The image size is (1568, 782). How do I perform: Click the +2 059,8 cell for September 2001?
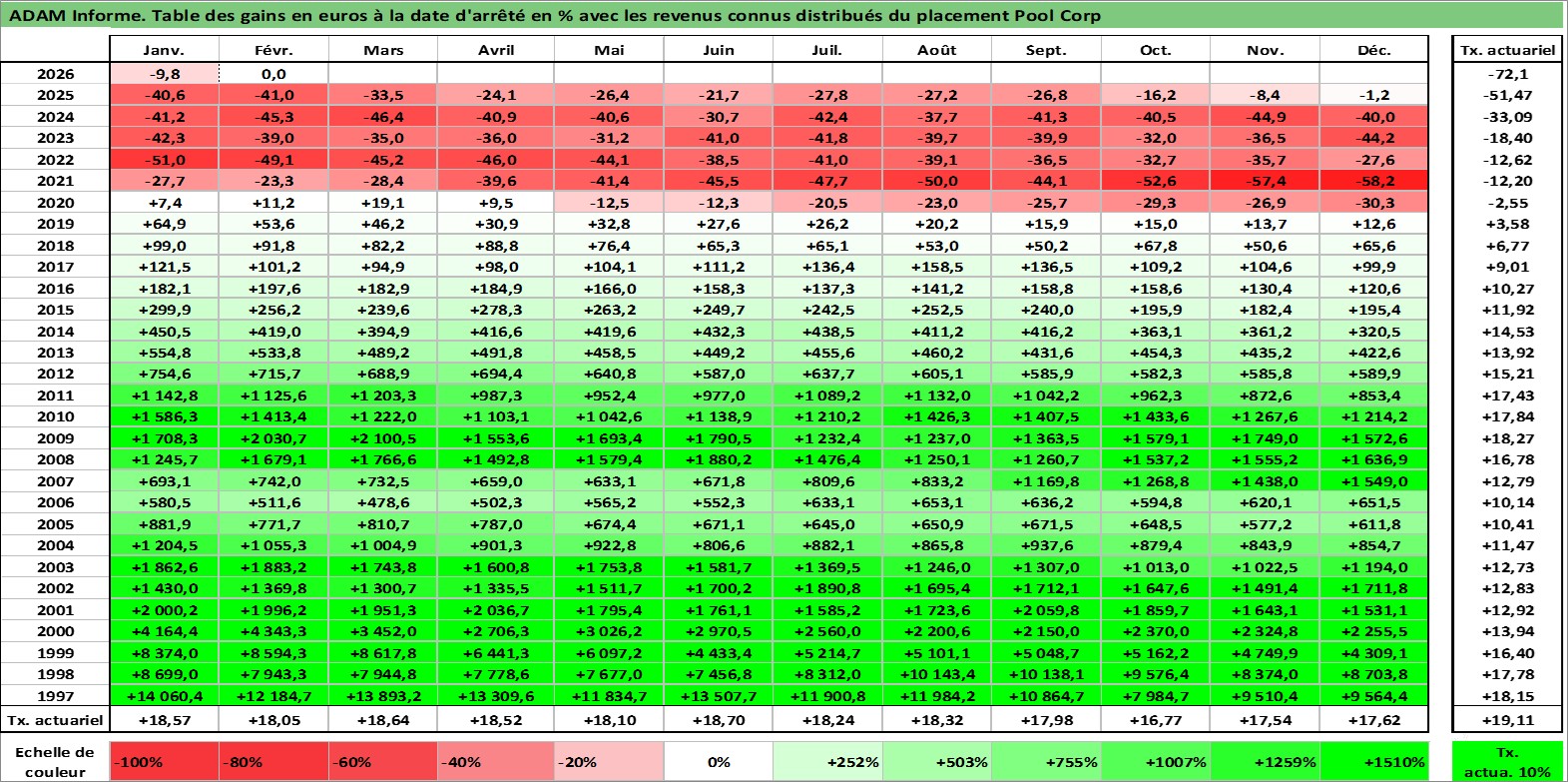[x=1046, y=610]
